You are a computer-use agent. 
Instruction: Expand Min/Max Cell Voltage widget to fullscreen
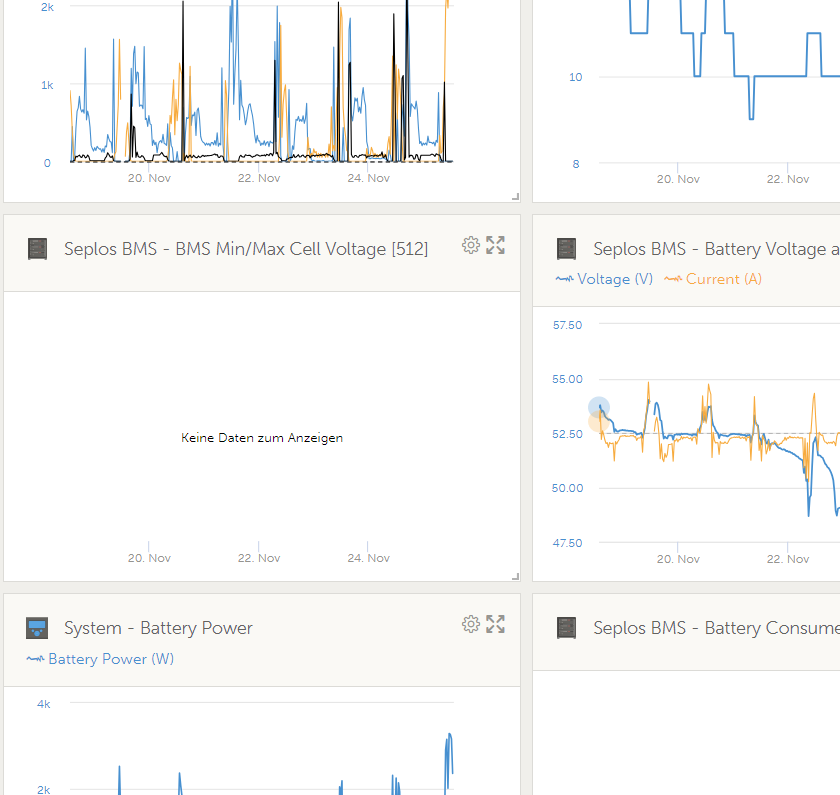point(495,245)
